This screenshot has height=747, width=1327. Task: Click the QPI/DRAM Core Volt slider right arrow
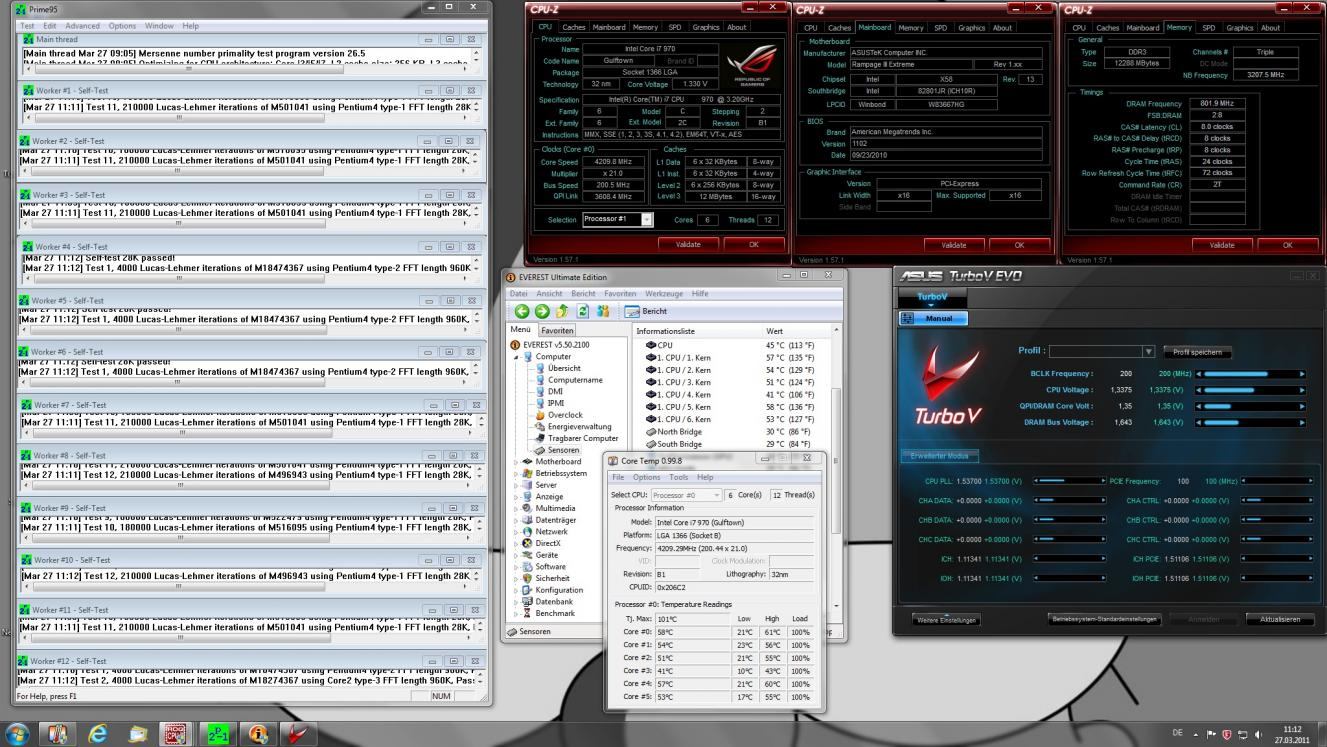[x=1301, y=406]
